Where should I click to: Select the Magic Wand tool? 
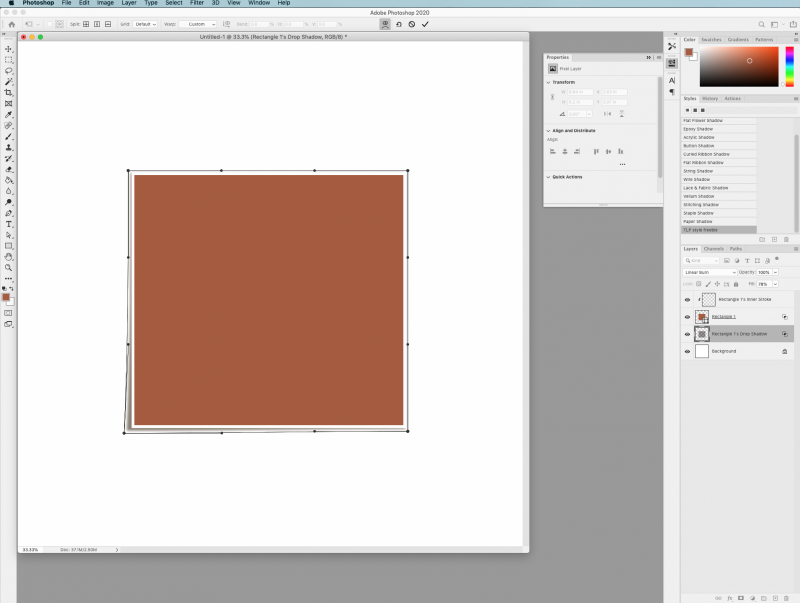coord(9,82)
